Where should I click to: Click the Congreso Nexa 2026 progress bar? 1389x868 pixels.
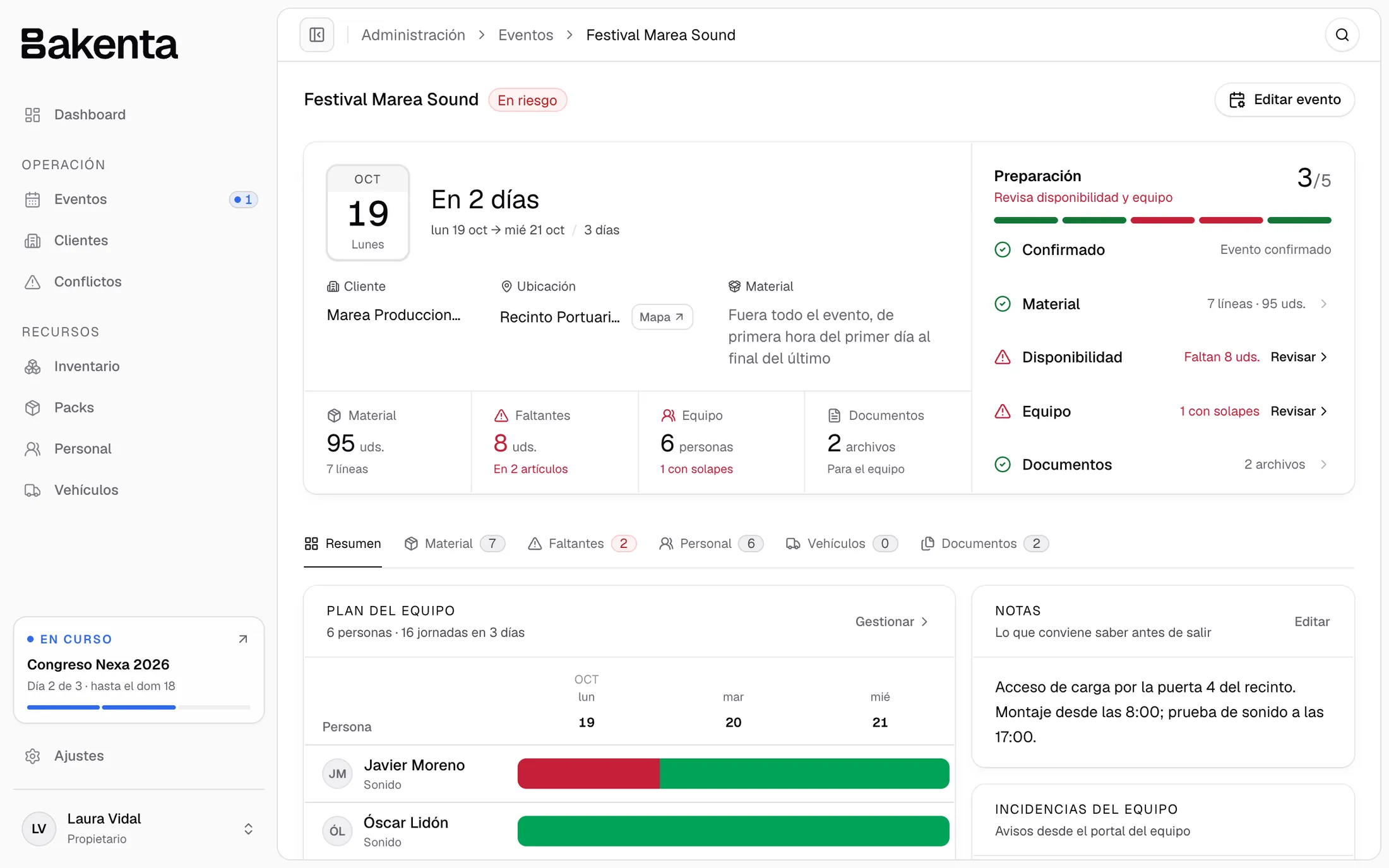click(139, 707)
